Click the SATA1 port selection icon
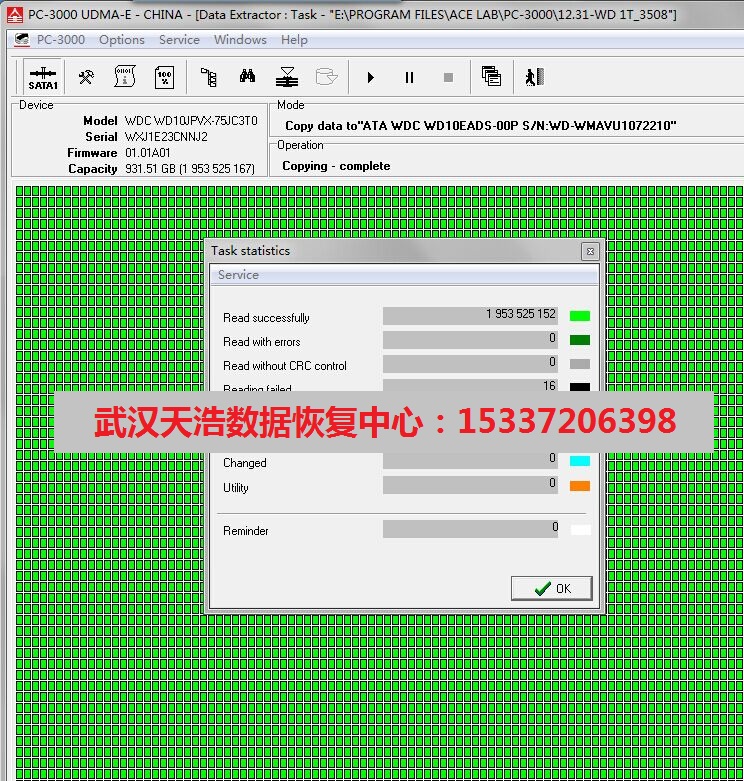744x781 pixels. click(x=43, y=77)
